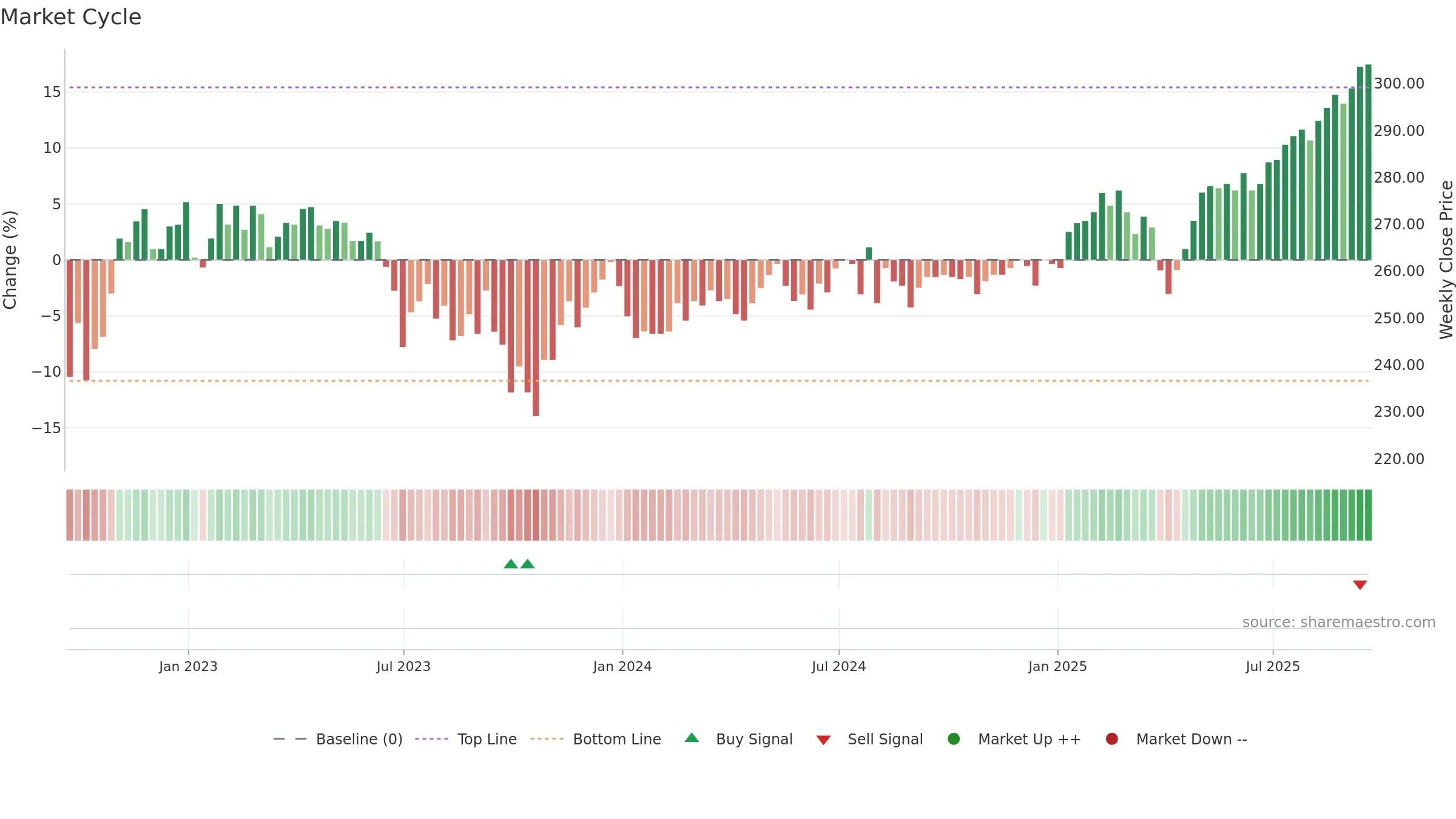The width and height of the screenshot is (1456, 819).
Task: Toggle the Top Line legend entry
Action: coord(466,739)
